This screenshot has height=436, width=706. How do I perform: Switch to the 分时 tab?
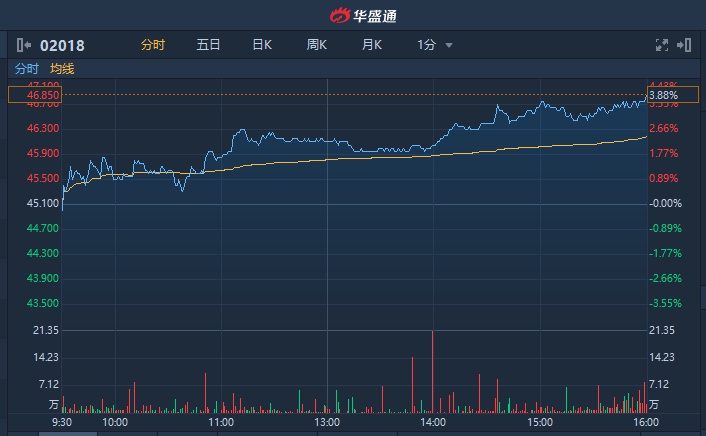153,45
